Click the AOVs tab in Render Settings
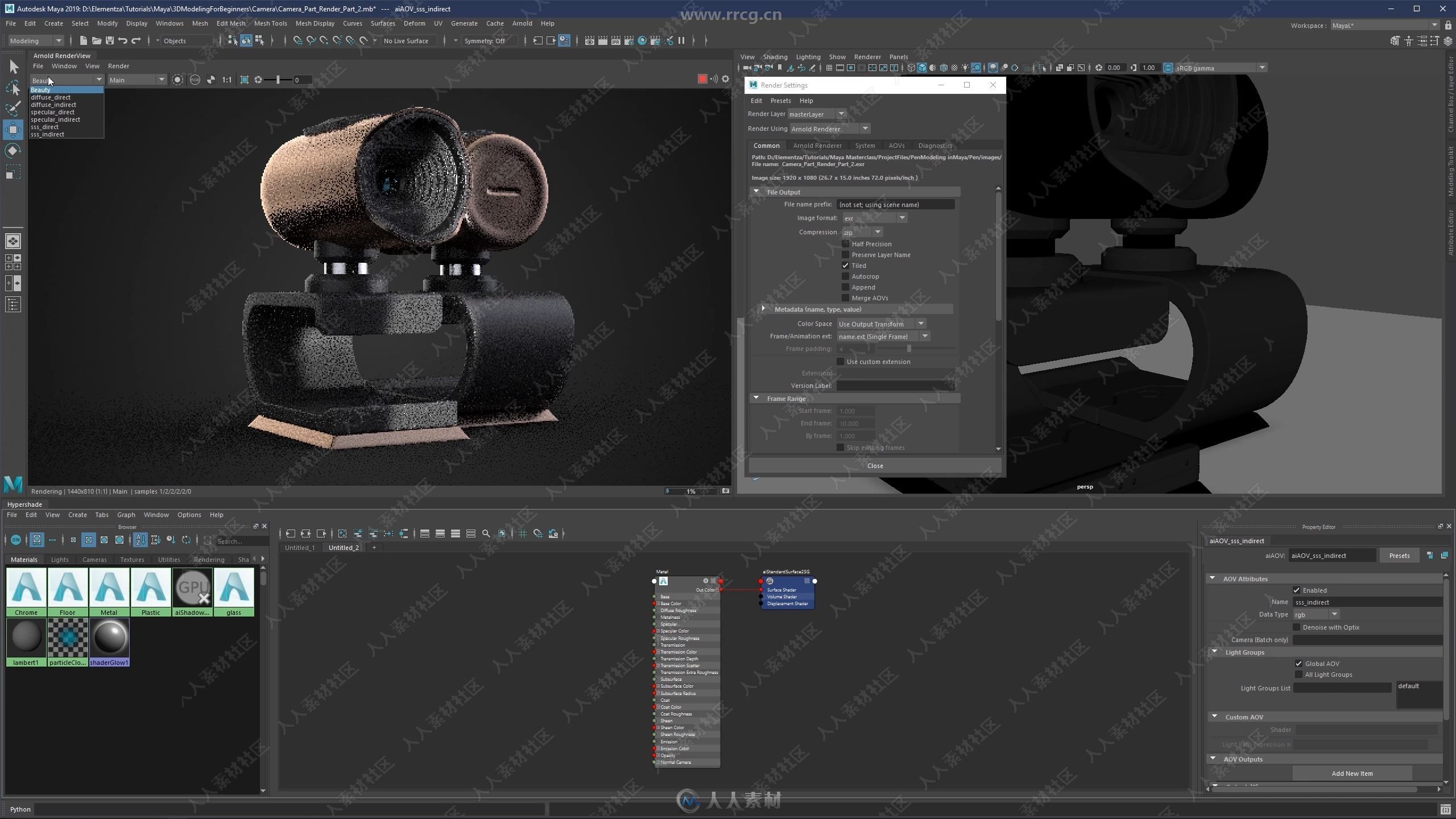1456x819 pixels. click(897, 145)
